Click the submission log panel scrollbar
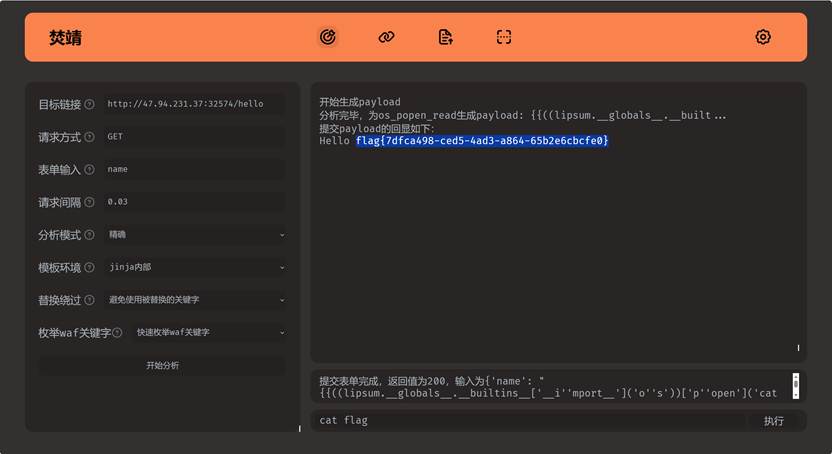The width and height of the screenshot is (832, 454). (796, 385)
